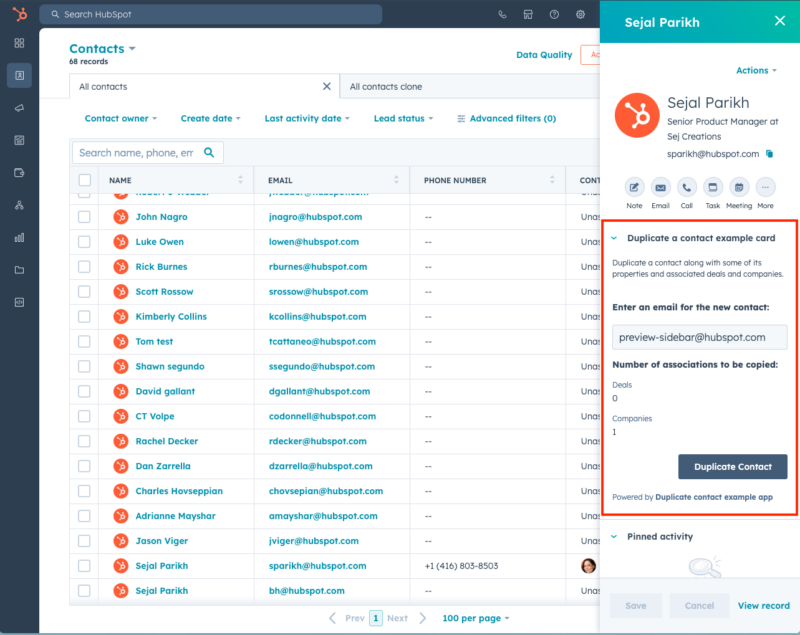Check the box for Rick Burnes
This screenshot has height=635, width=800.
pyautogui.click(x=84, y=267)
